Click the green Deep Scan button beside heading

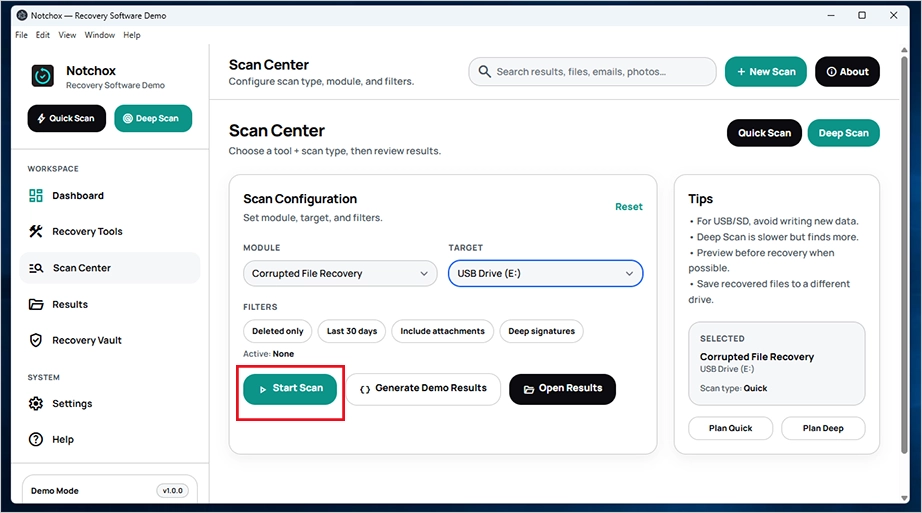pos(843,133)
